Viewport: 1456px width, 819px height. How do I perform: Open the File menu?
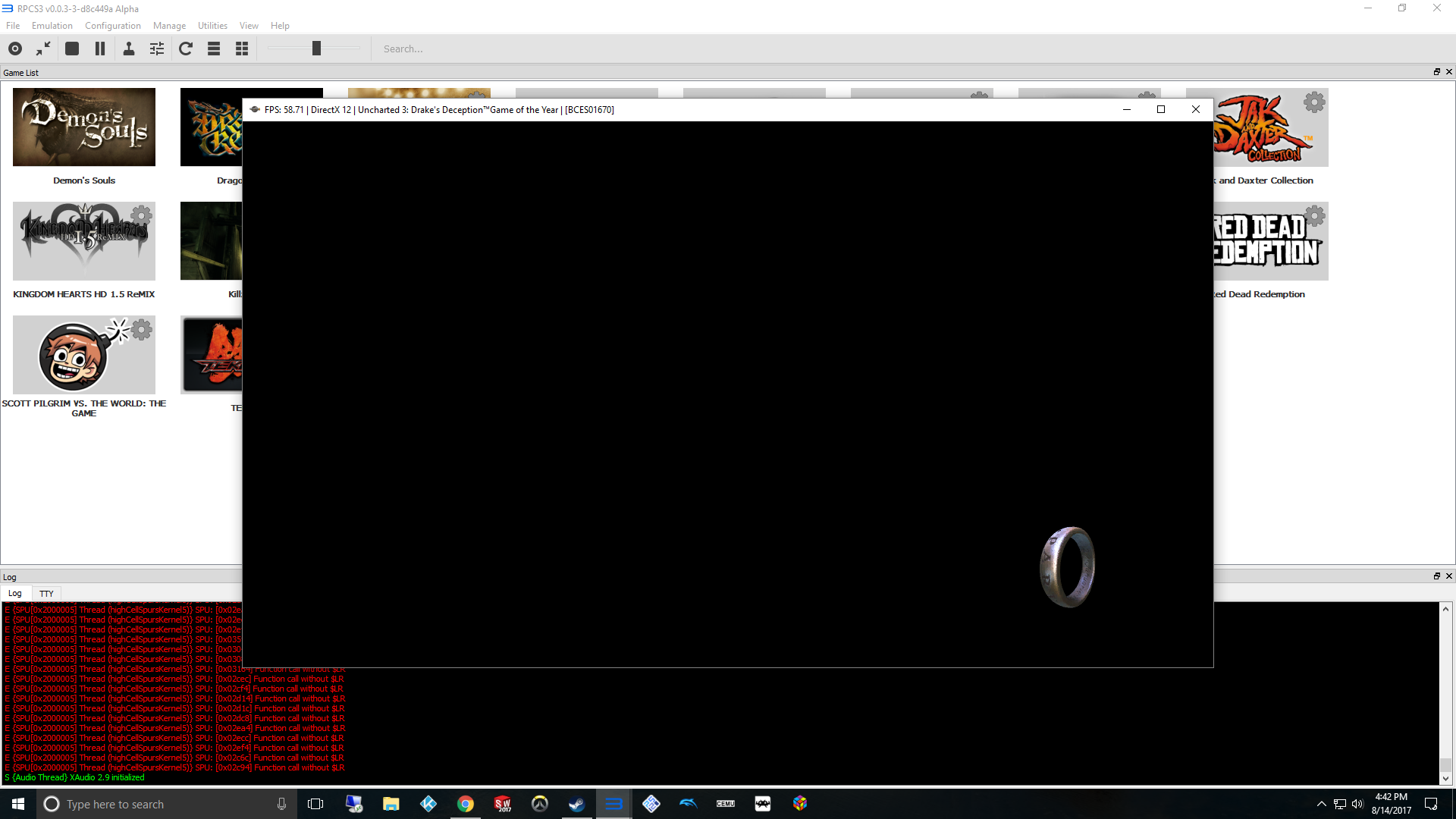13,26
